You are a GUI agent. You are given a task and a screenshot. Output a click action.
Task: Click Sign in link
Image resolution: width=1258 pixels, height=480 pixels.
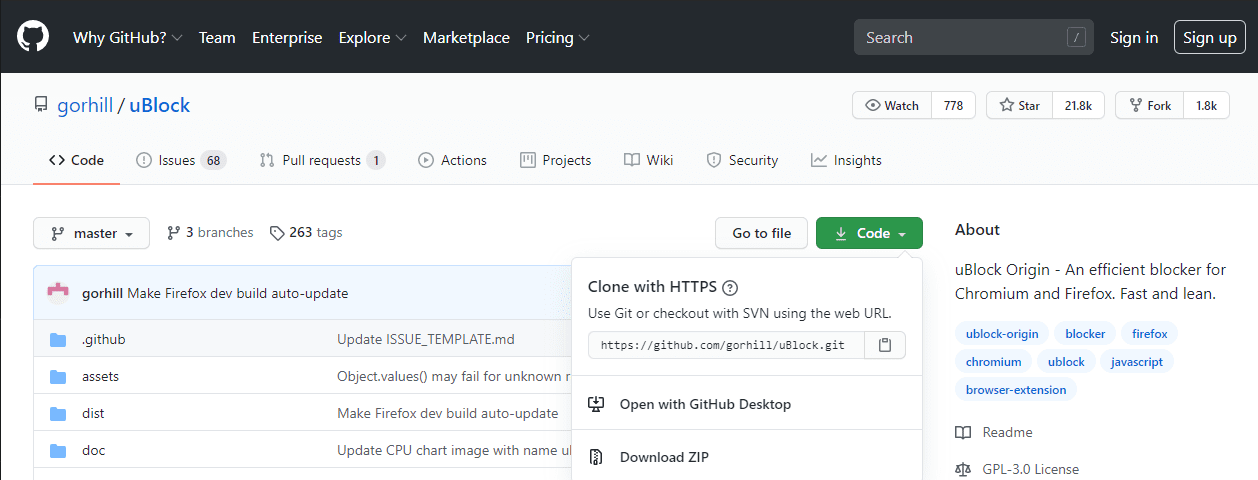[1134, 38]
